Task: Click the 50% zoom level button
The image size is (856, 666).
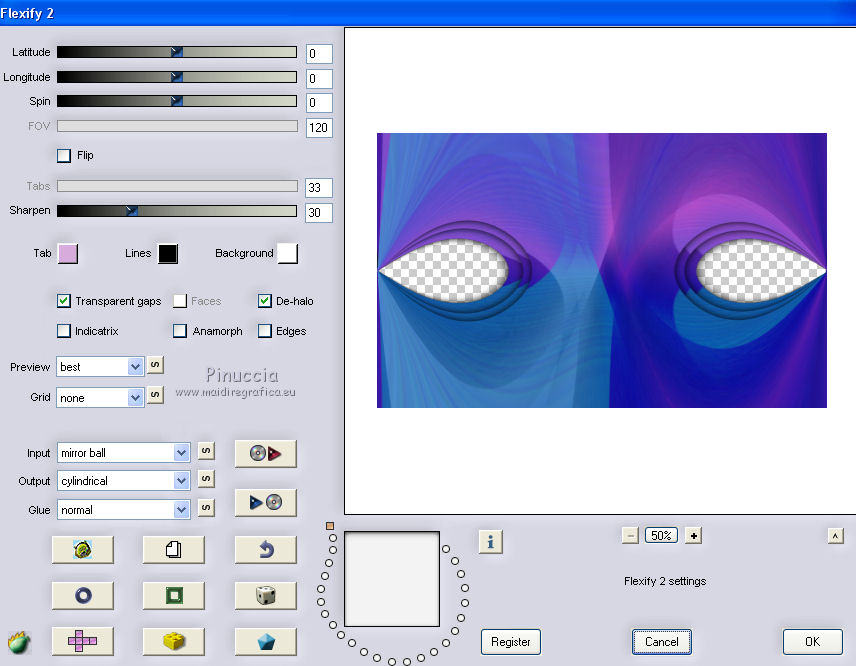Action: pos(661,536)
